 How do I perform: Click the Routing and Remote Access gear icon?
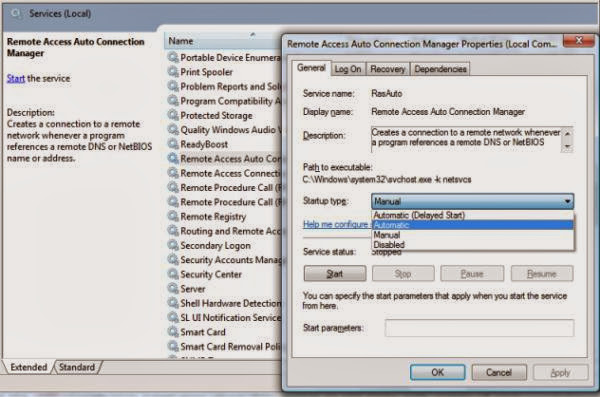[173, 231]
